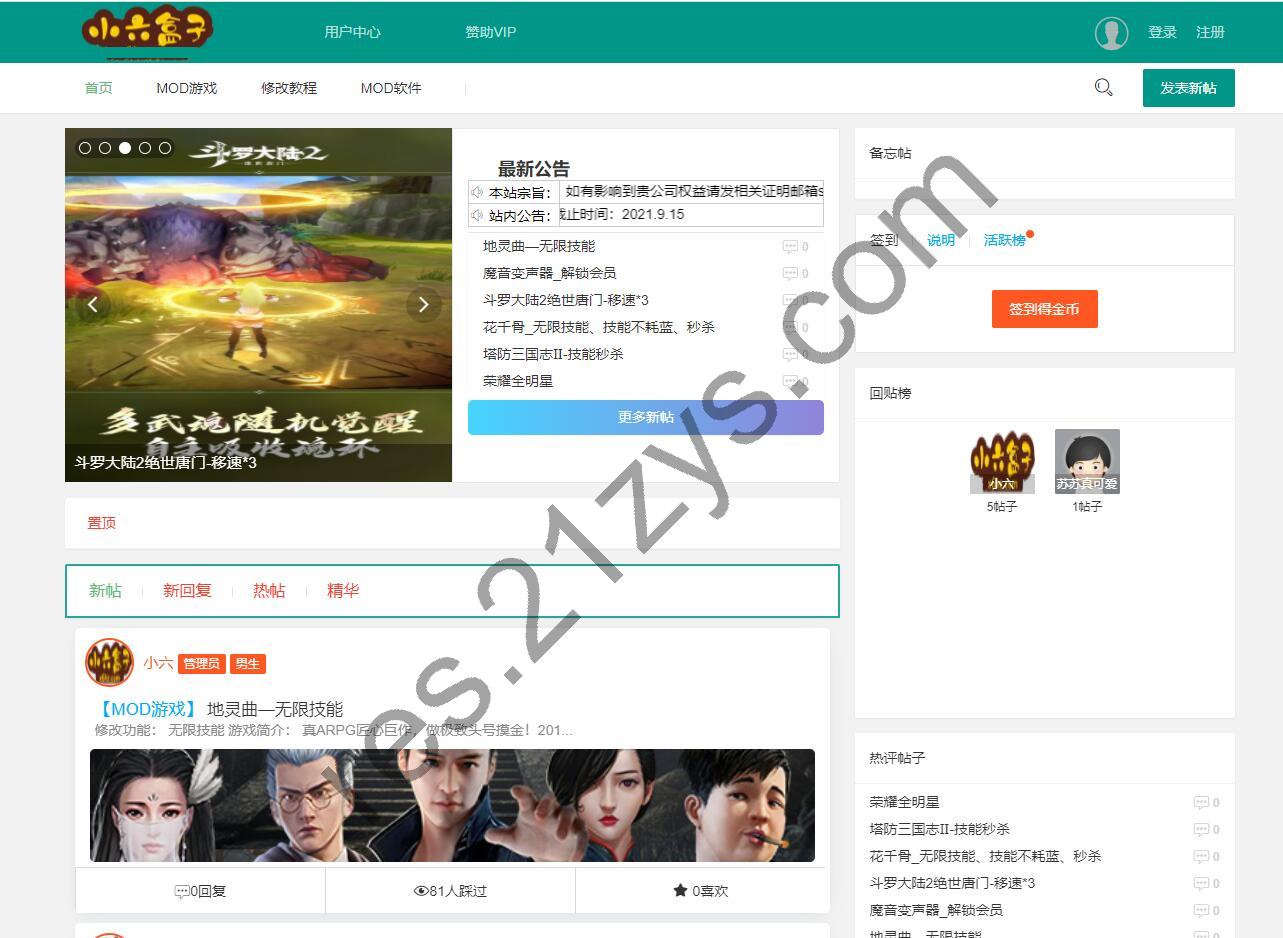This screenshot has height=938, width=1283.
Task: Open the search magnifier icon
Action: tap(1104, 88)
